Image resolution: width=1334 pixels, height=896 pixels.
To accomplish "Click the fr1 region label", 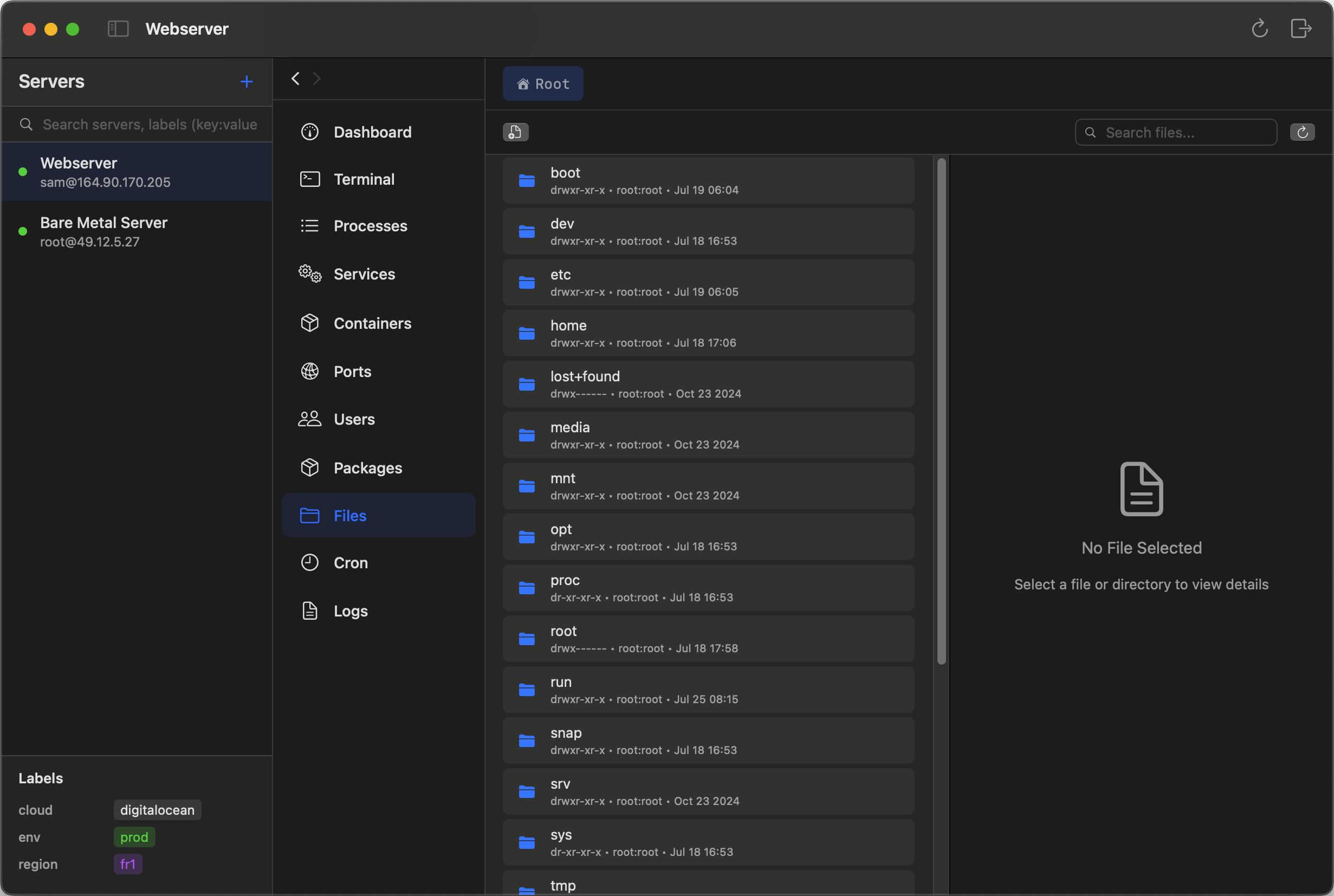I will [x=128, y=864].
